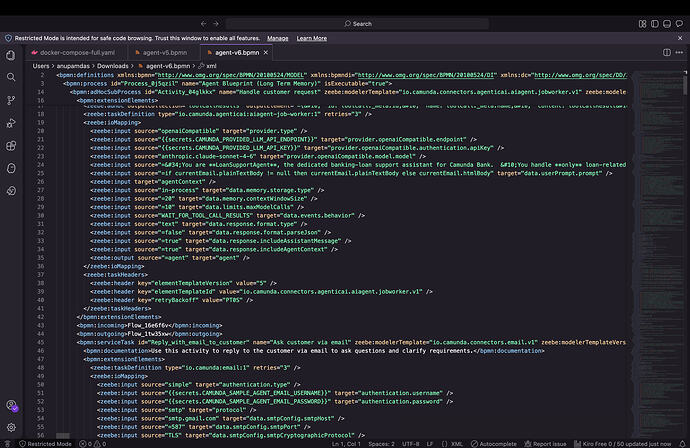Dismiss the Restricted Mode banner
Viewport: 690px width, 448px height.
[x=680, y=38]
